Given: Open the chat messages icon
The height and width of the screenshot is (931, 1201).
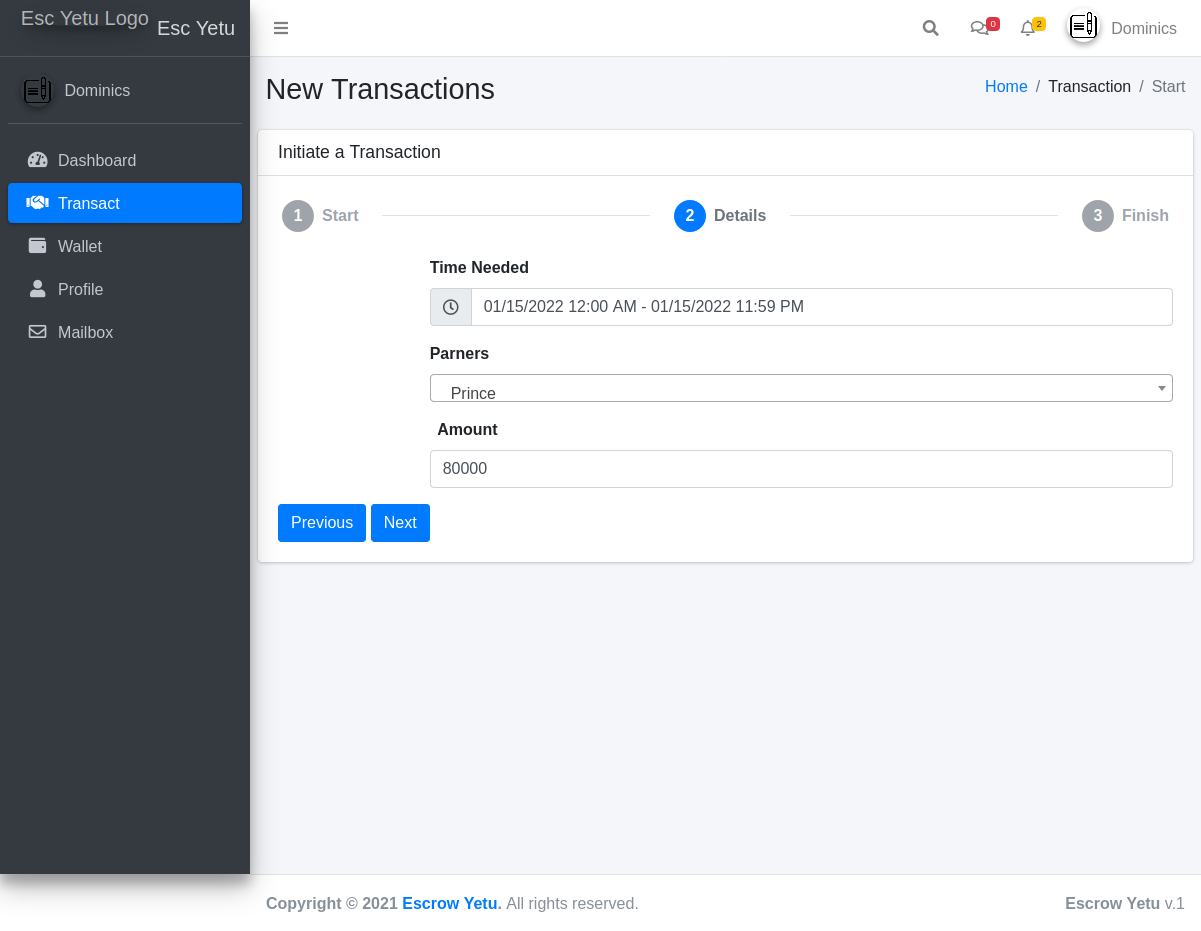Looking at the screenshot, I should [980, 28].
